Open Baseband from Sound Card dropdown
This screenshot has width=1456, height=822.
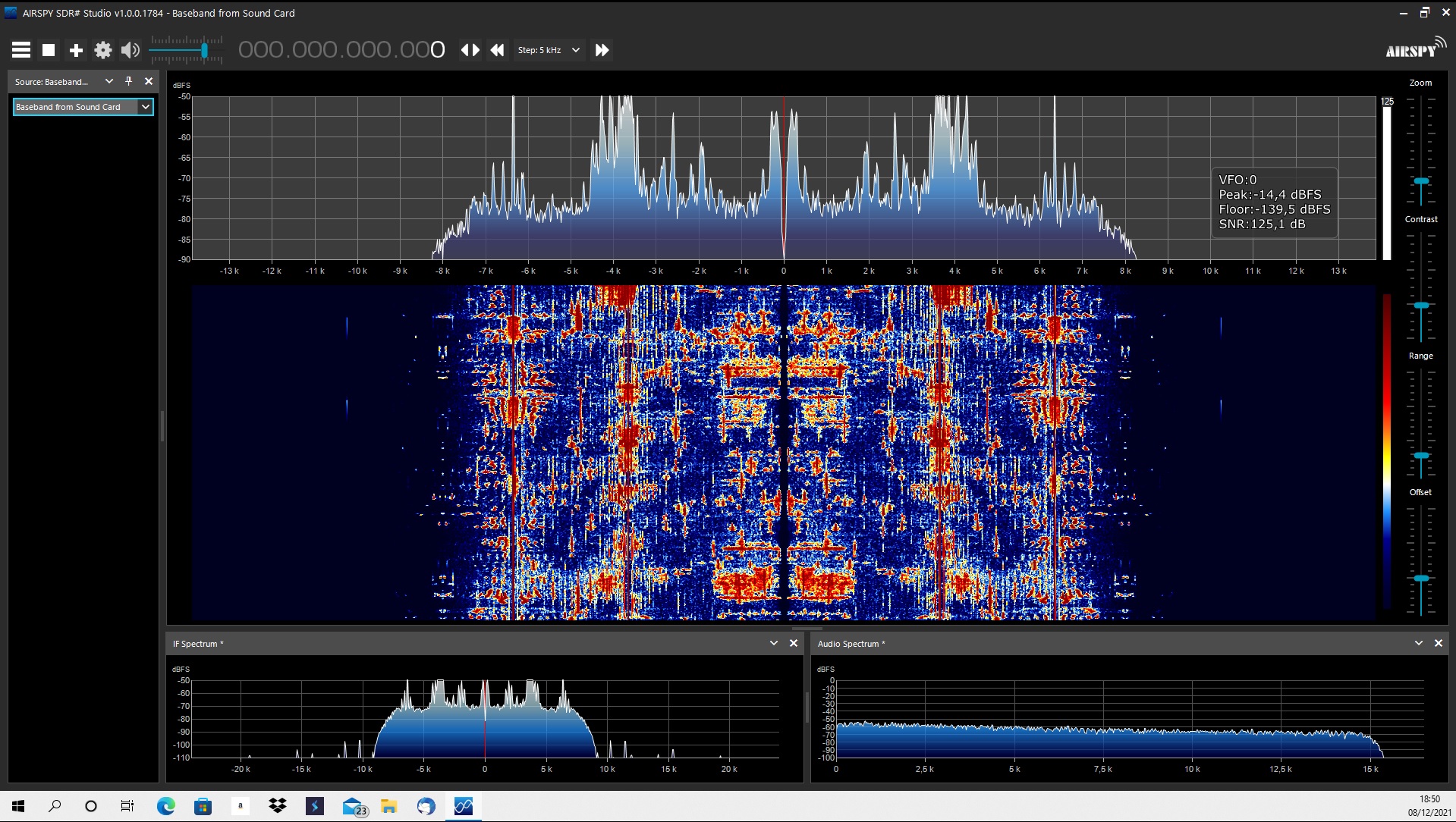[x=83, y=107]
